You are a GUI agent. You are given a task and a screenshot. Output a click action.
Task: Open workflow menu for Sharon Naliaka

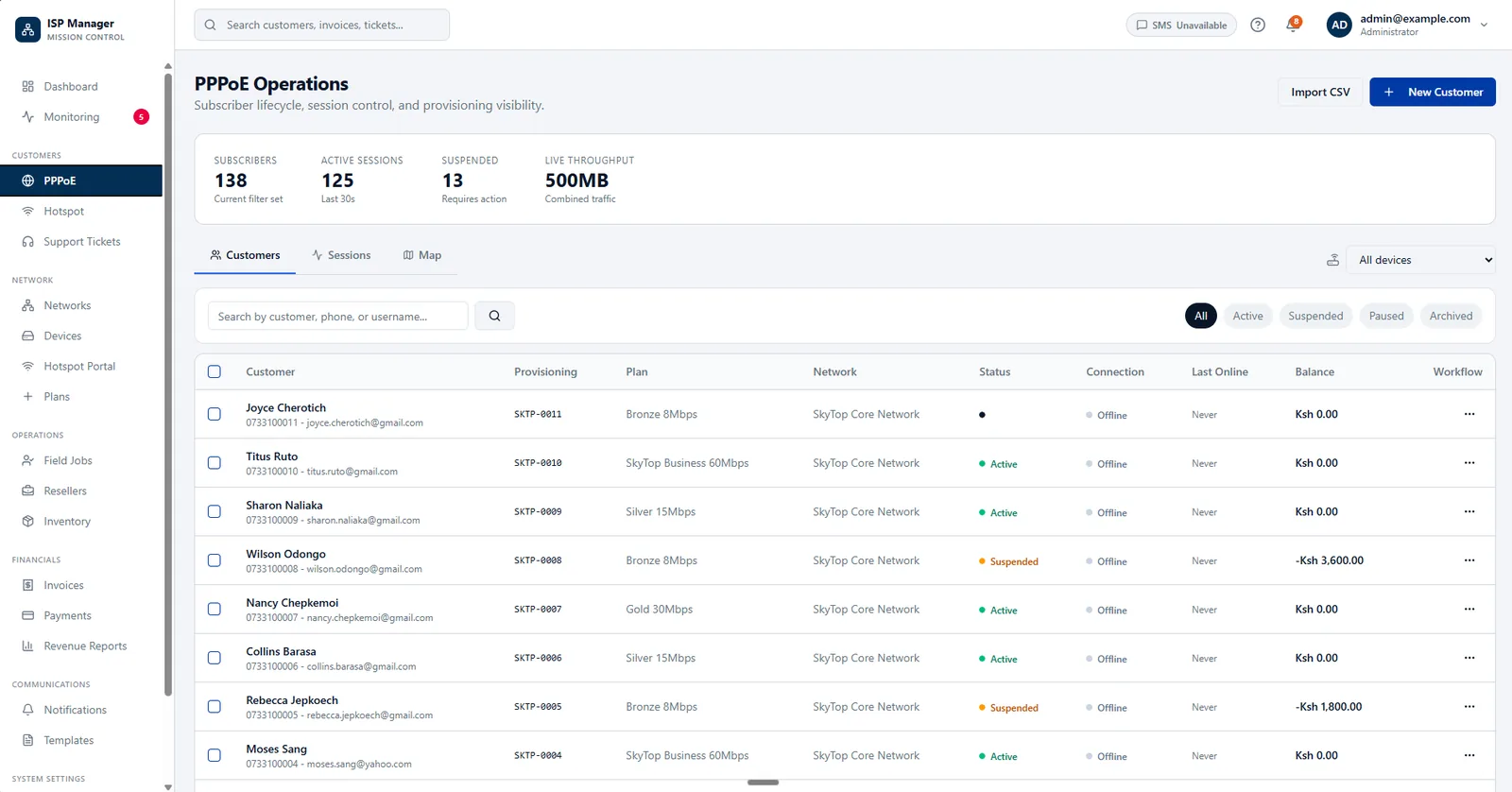coord(1469,511)
